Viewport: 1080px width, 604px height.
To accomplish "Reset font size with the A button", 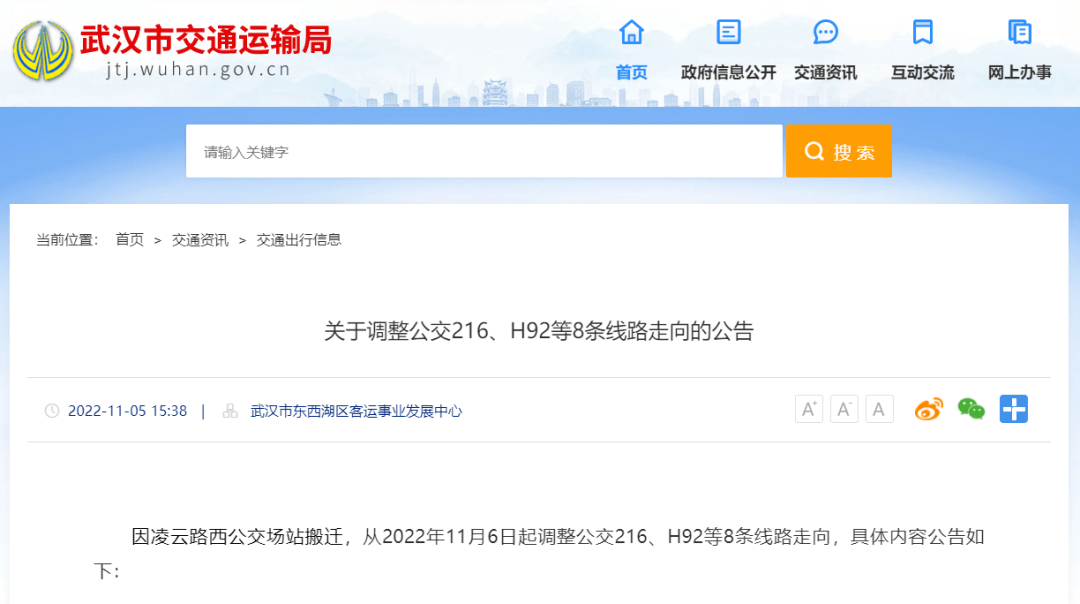I will tap(878, 409).
